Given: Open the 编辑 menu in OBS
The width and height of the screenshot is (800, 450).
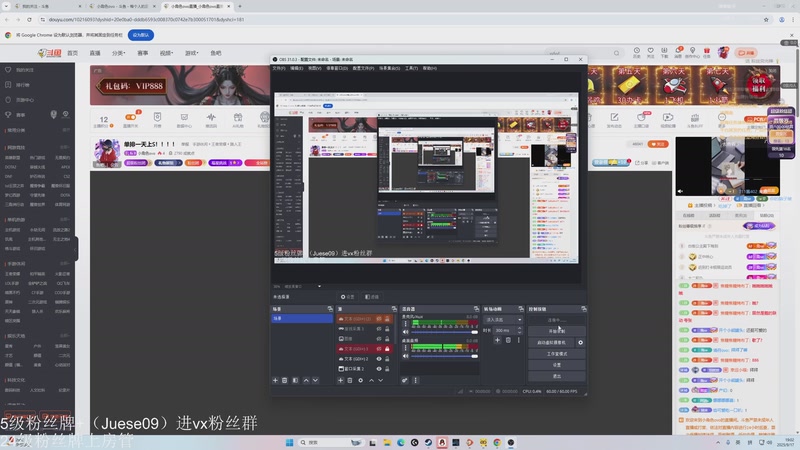Looking at the screenshot, I should tap(296, 68).
